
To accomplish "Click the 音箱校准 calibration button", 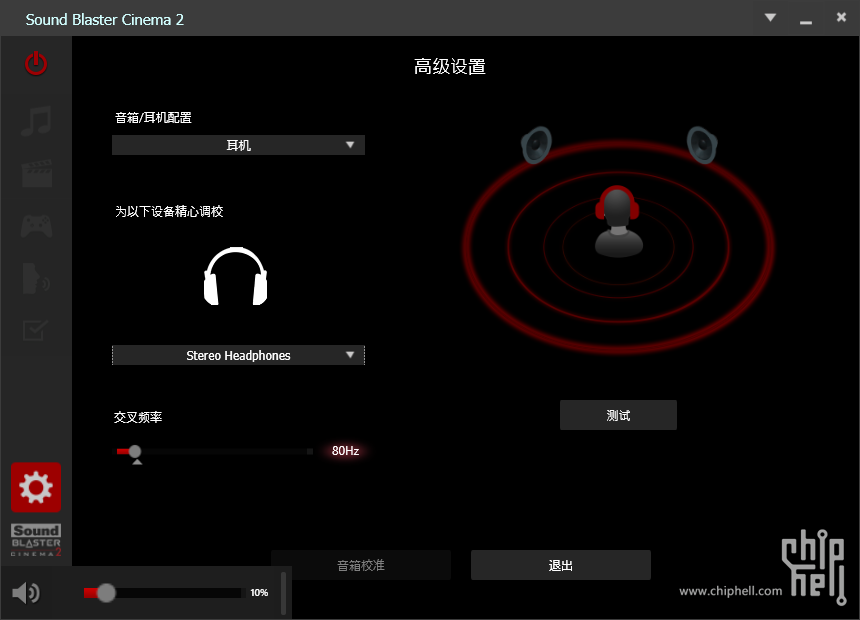I will click(x=361, y=565).
